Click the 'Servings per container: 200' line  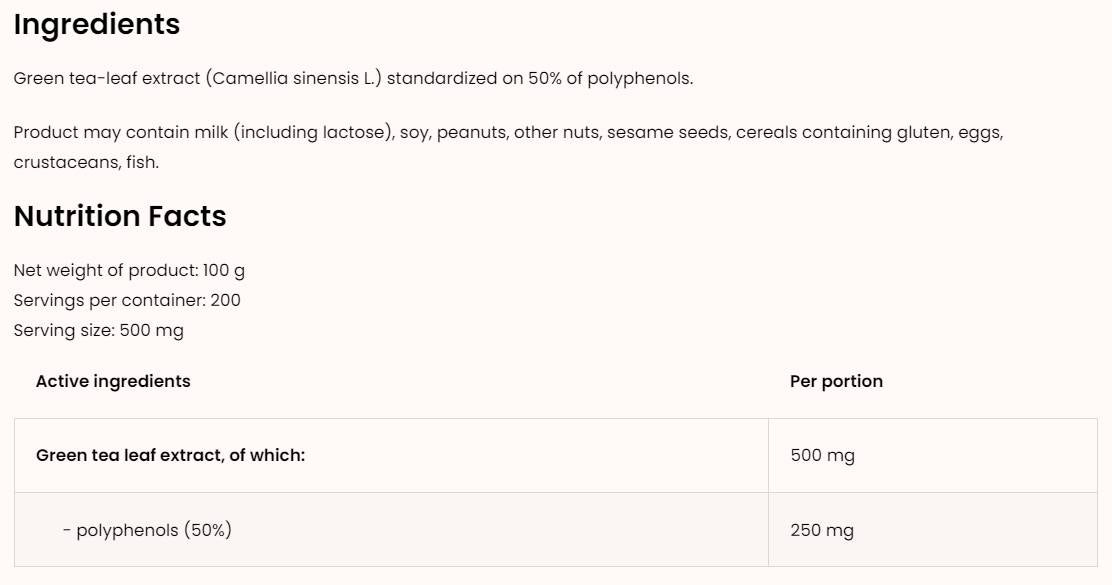(x=127, y=300)
